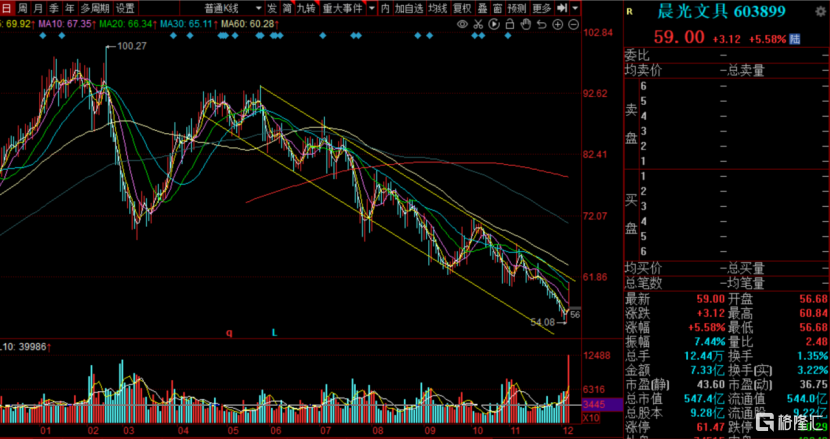This screenshot has height=439, width=830.
Task: Click the last price 59.00
Action: pos(679,37)
